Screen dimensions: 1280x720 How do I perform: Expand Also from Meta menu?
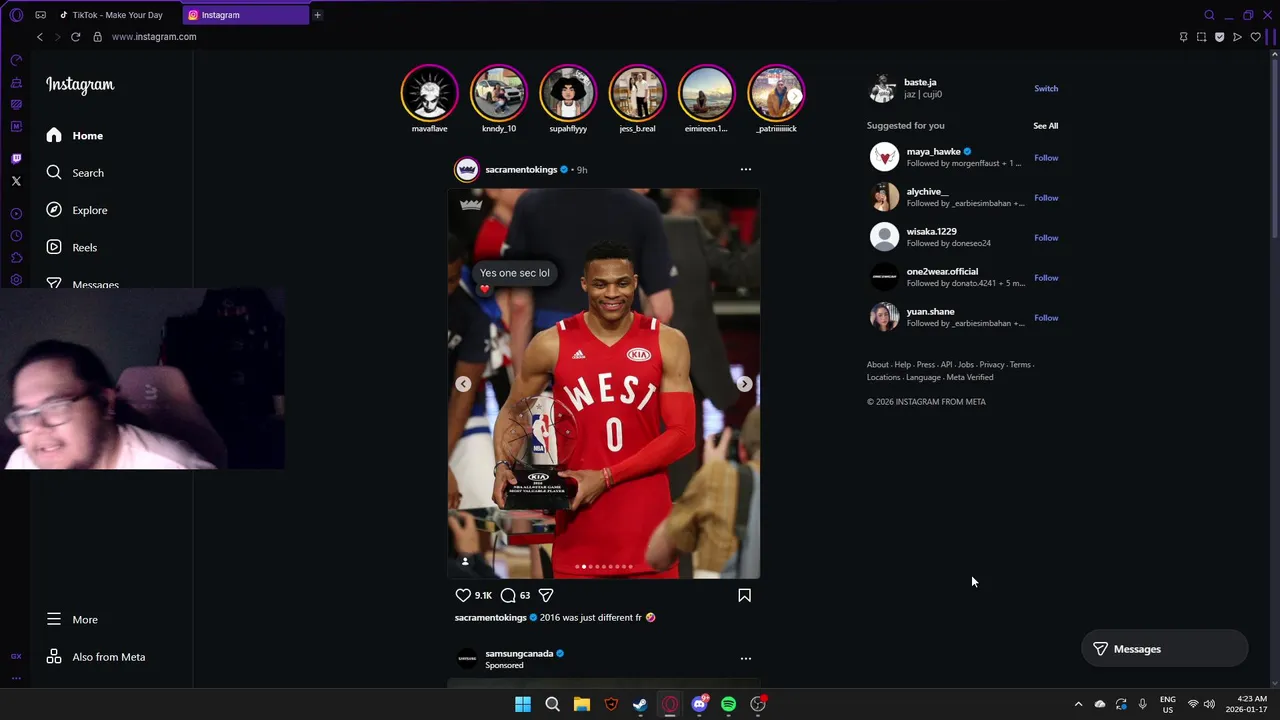tap(96, 657)
